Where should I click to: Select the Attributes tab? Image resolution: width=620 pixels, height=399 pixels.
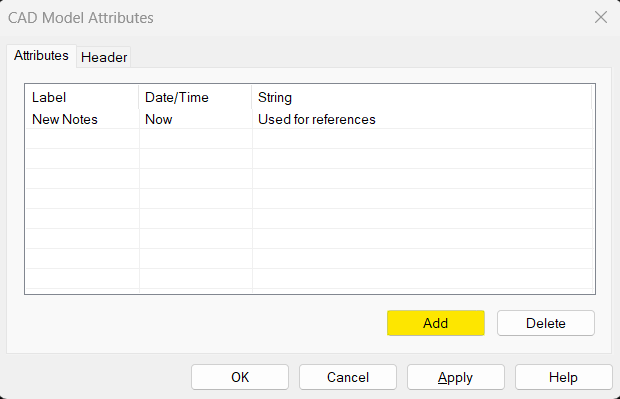pos(41,56)
